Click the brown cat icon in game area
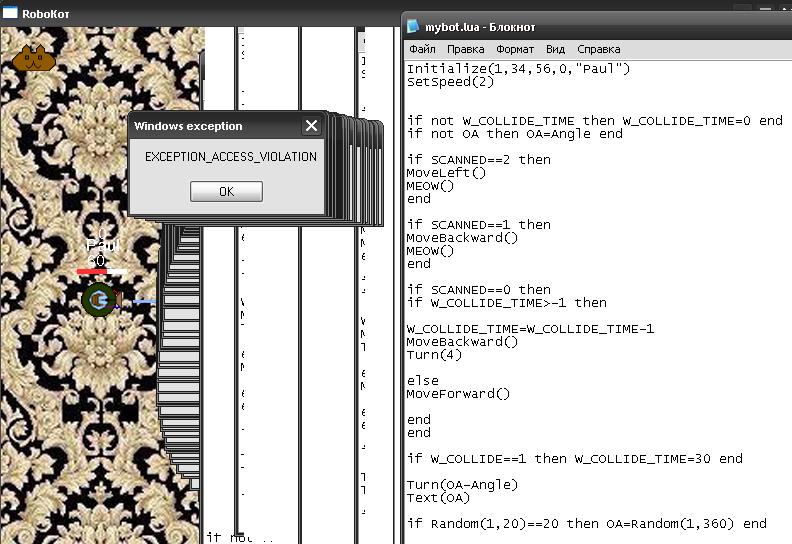 [33, 59]
